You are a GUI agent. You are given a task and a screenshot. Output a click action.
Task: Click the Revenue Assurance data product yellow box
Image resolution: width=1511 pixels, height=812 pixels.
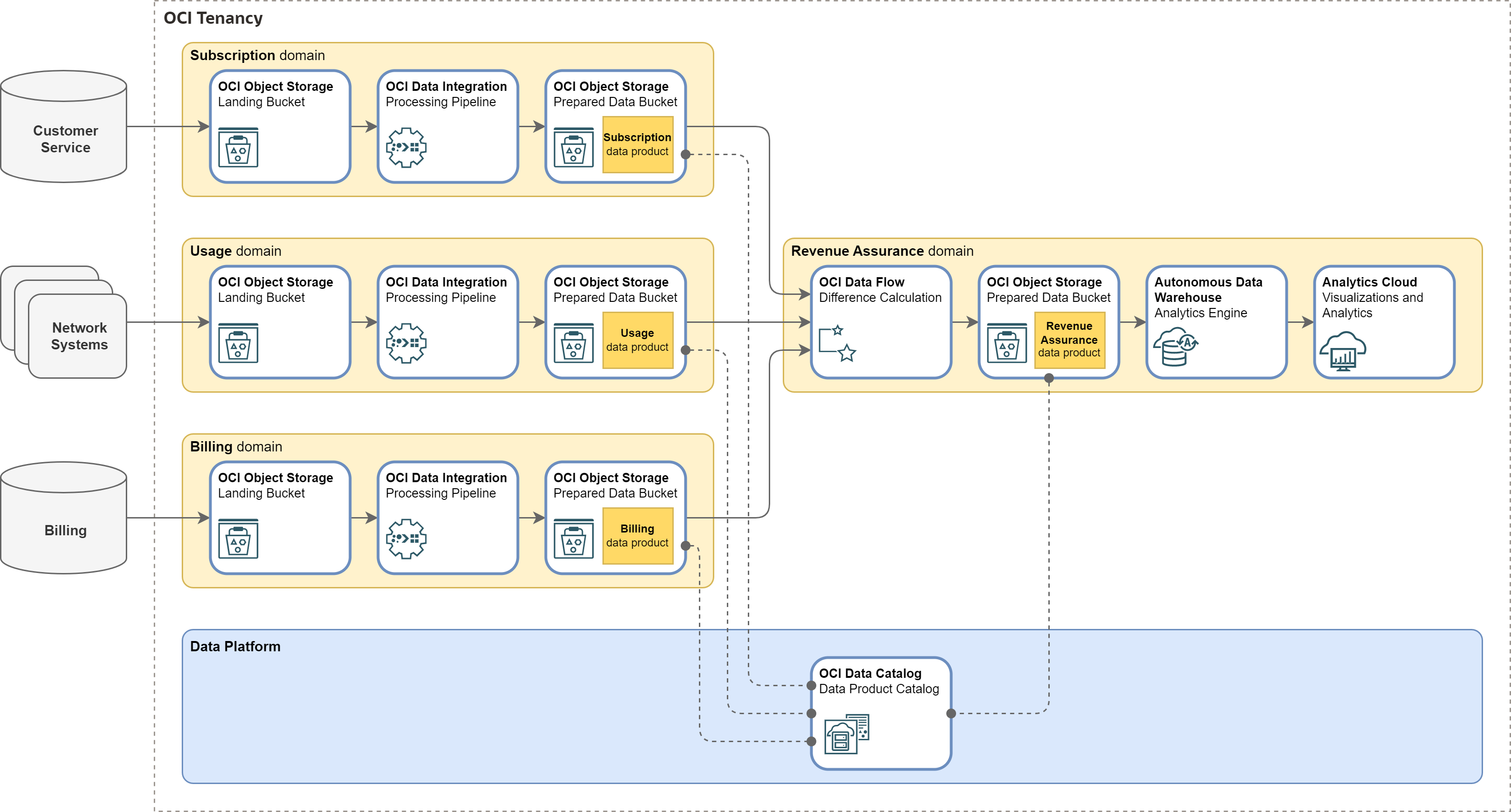click(x=1069, y=340)
